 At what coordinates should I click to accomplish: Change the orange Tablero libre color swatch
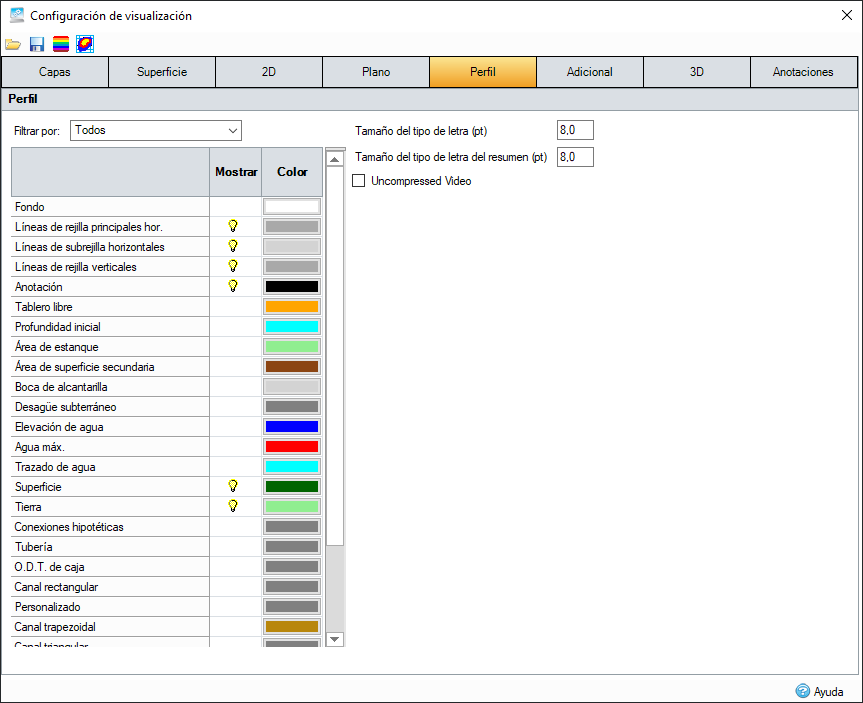coord(292,307)
